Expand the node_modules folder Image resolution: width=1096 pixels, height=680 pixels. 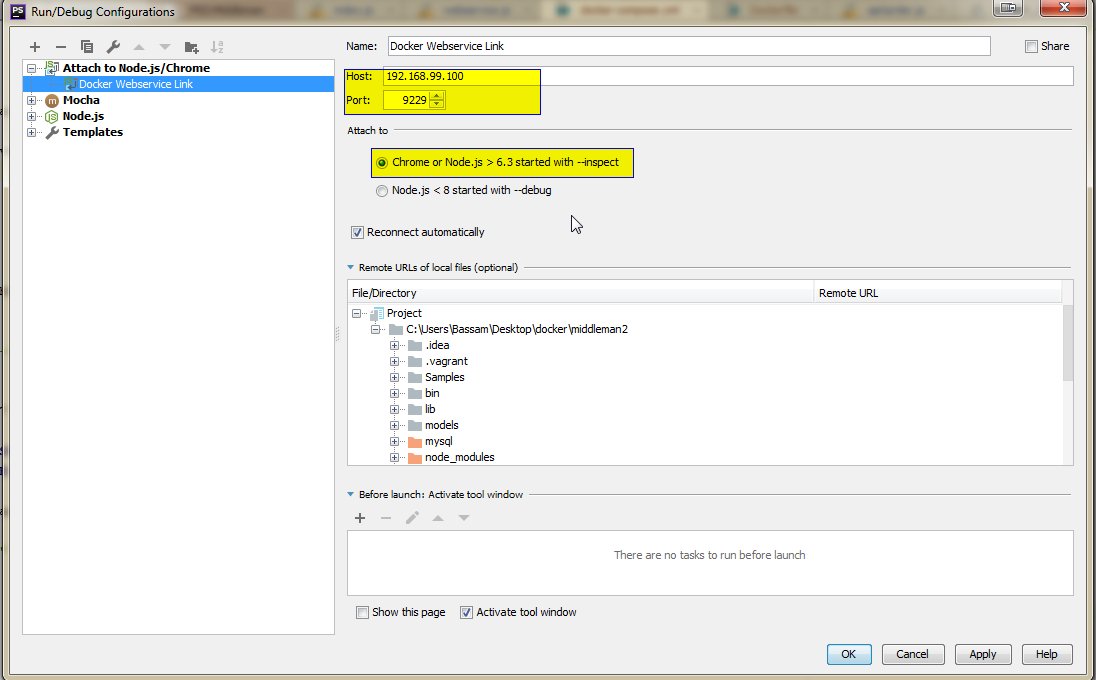pos(394,457)
